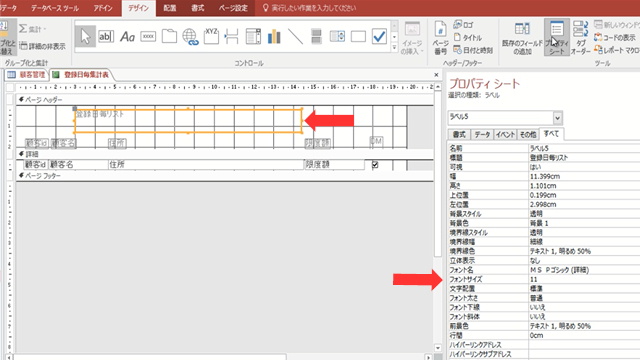This screenshot has height=360, width=640.
Task: Click 集計 in the grouping group
Action: click(x=33, y=29)
